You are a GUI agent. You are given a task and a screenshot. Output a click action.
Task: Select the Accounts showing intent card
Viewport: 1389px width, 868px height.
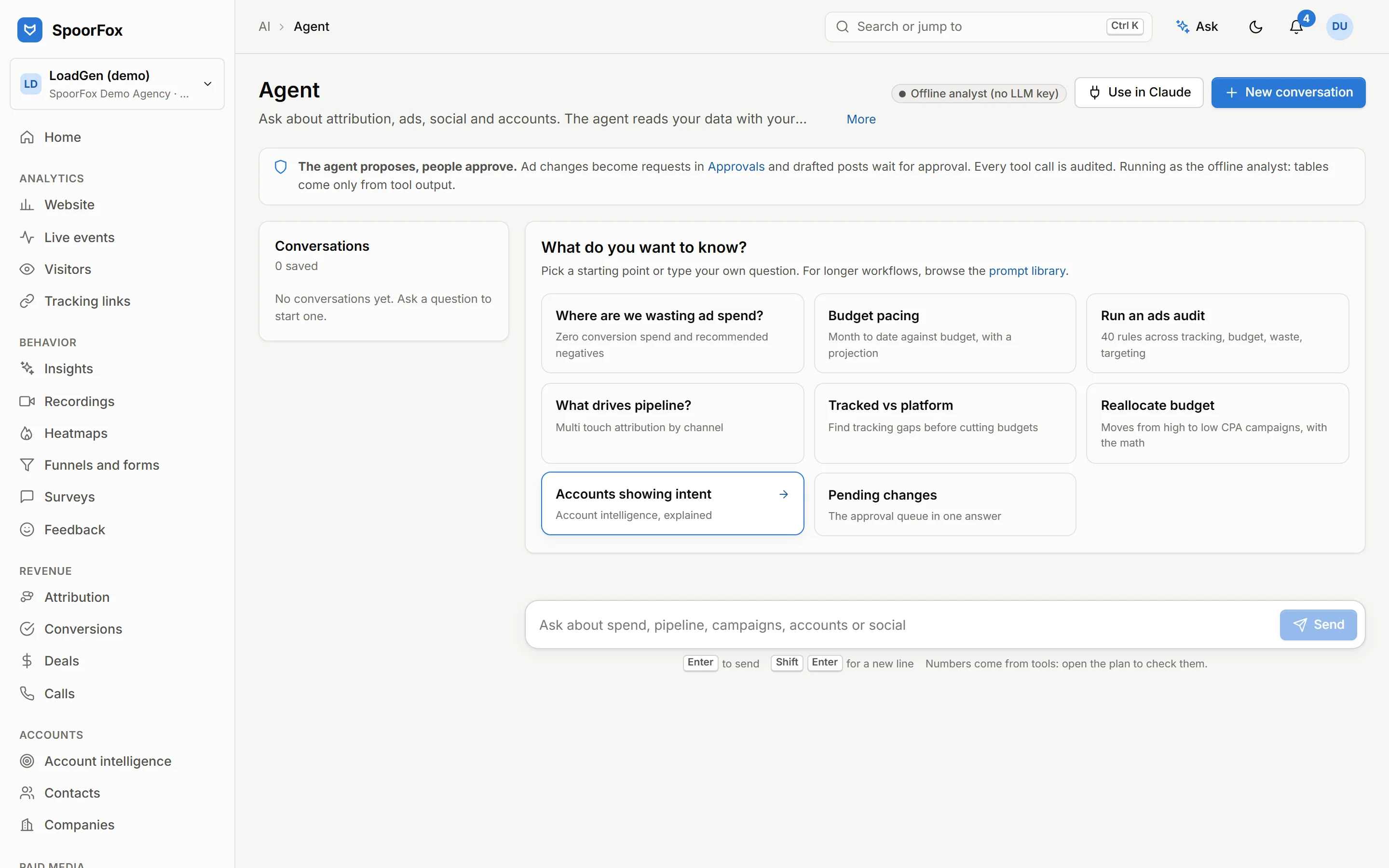[x=672, y=503]
